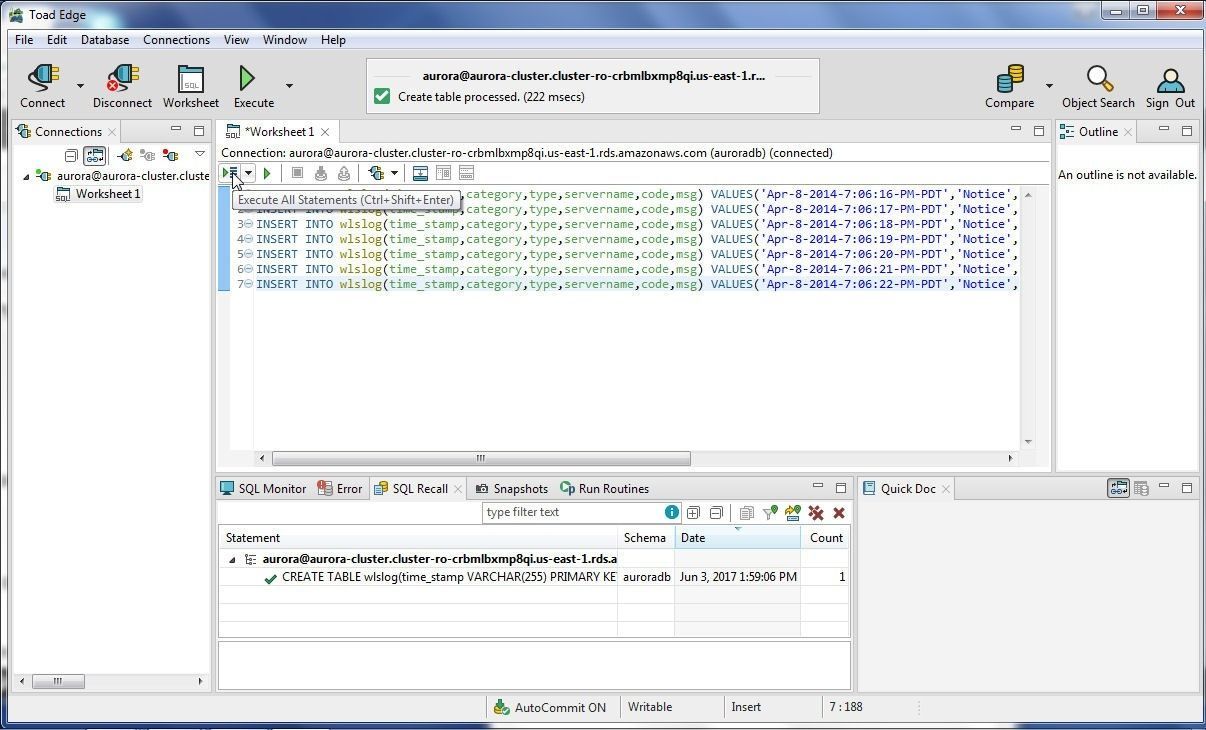1206x730 pixels.
Task: Click the green Execute arrow
Action: point(247,79)
